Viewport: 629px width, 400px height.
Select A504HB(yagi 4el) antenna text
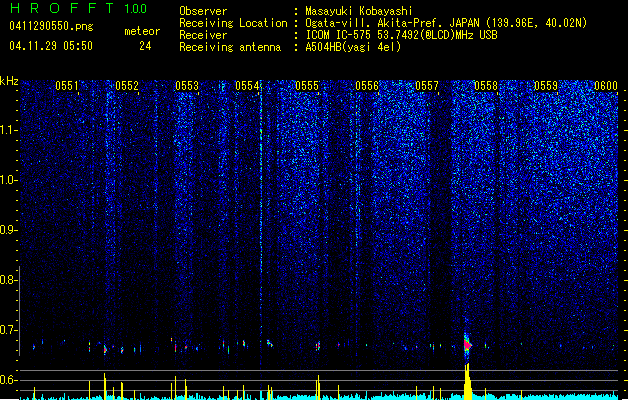click(x=353, y=47)
